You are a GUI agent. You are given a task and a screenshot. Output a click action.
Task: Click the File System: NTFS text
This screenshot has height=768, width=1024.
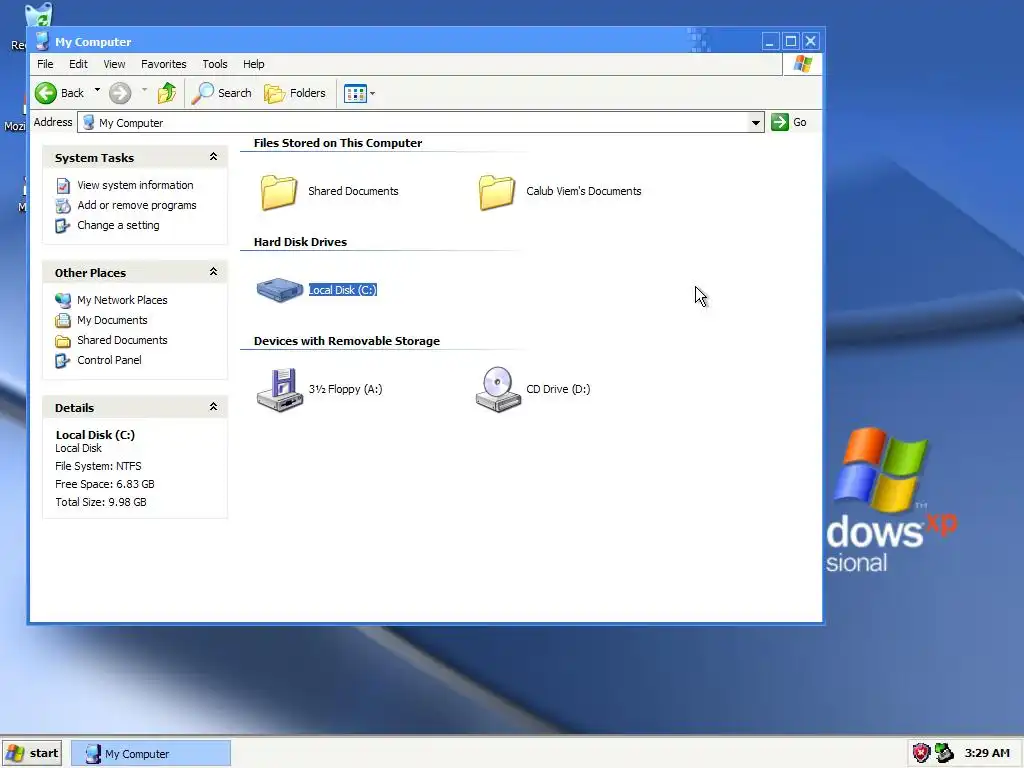click(98, 466)
